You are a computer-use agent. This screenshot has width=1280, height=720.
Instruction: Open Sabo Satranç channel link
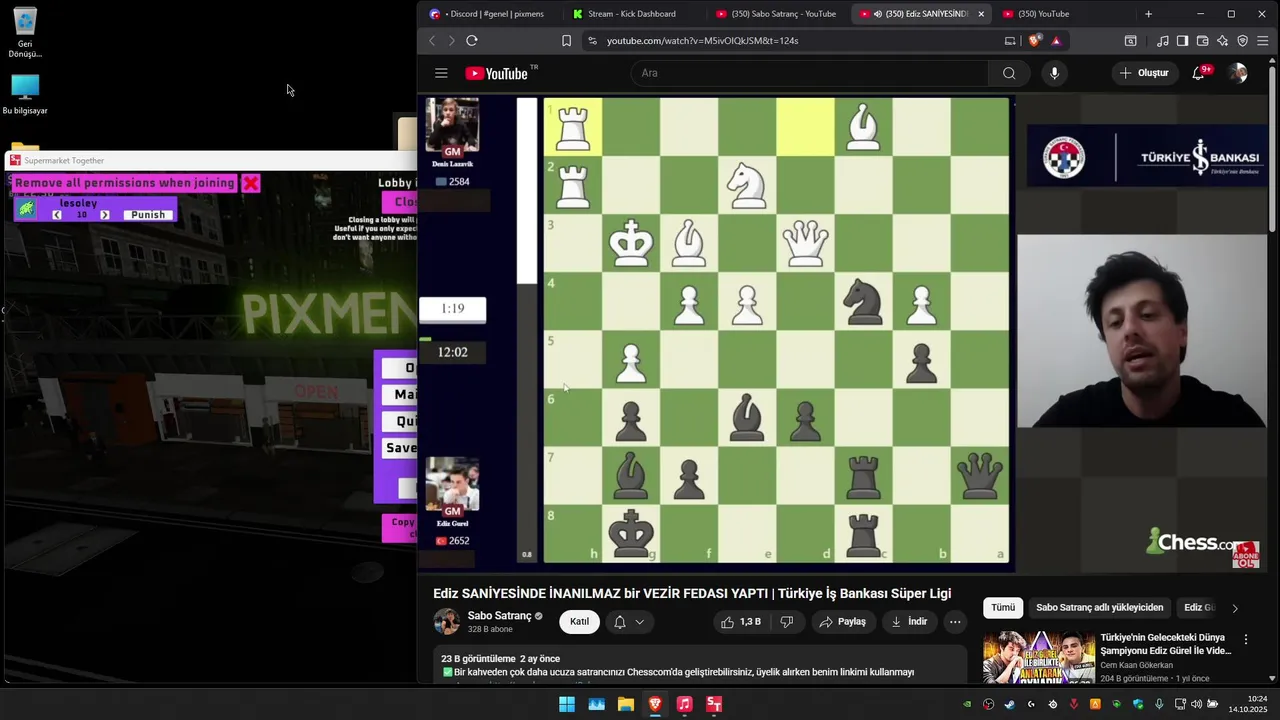(499, 616)
